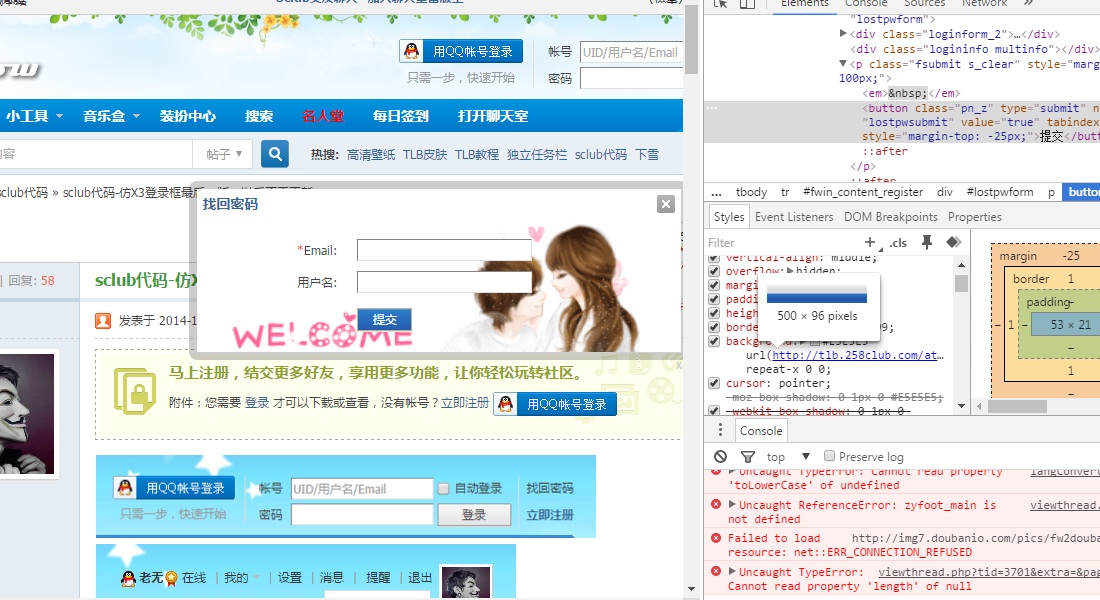
Task: Open 每日签到 in the navigation bar
Action: click(x=401, y=116)
